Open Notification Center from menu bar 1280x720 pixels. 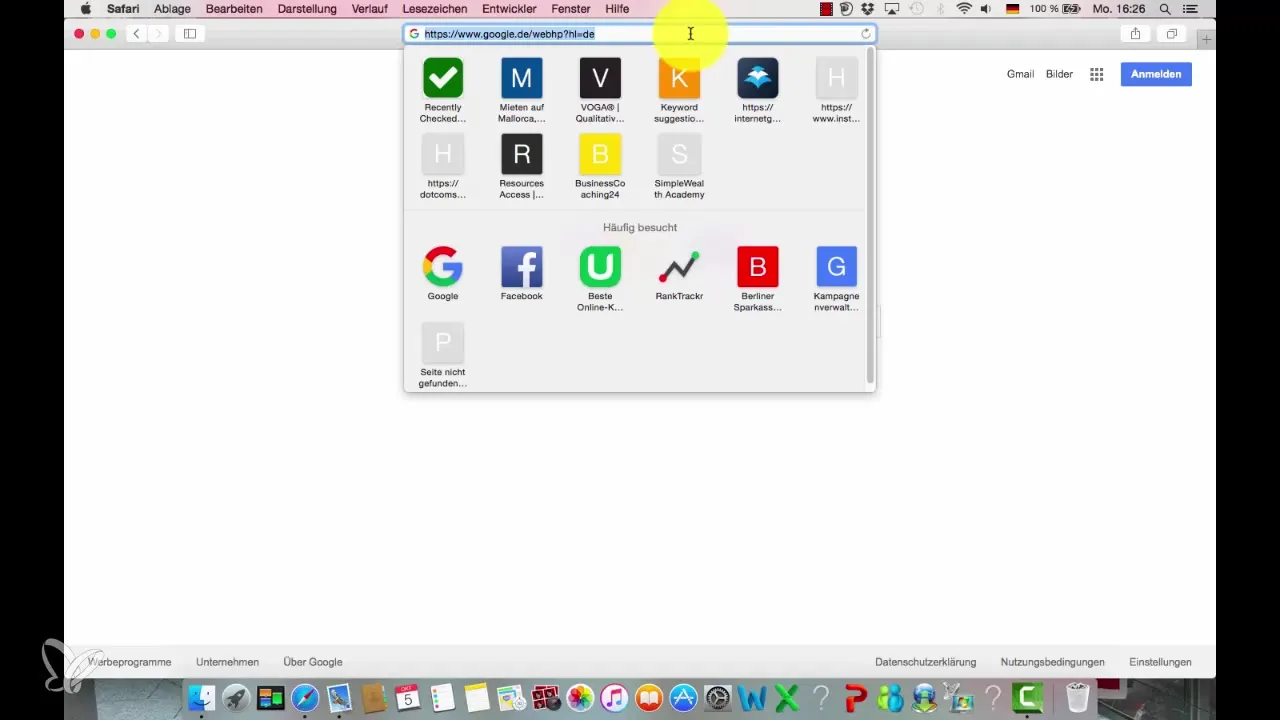(x=1189, y=9)
